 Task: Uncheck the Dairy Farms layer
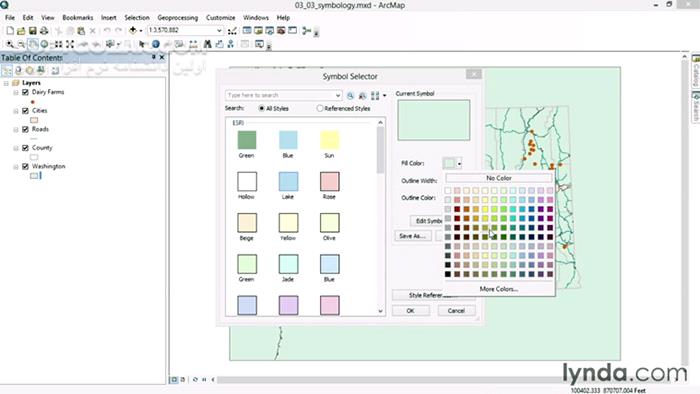[x=25, y=92]
